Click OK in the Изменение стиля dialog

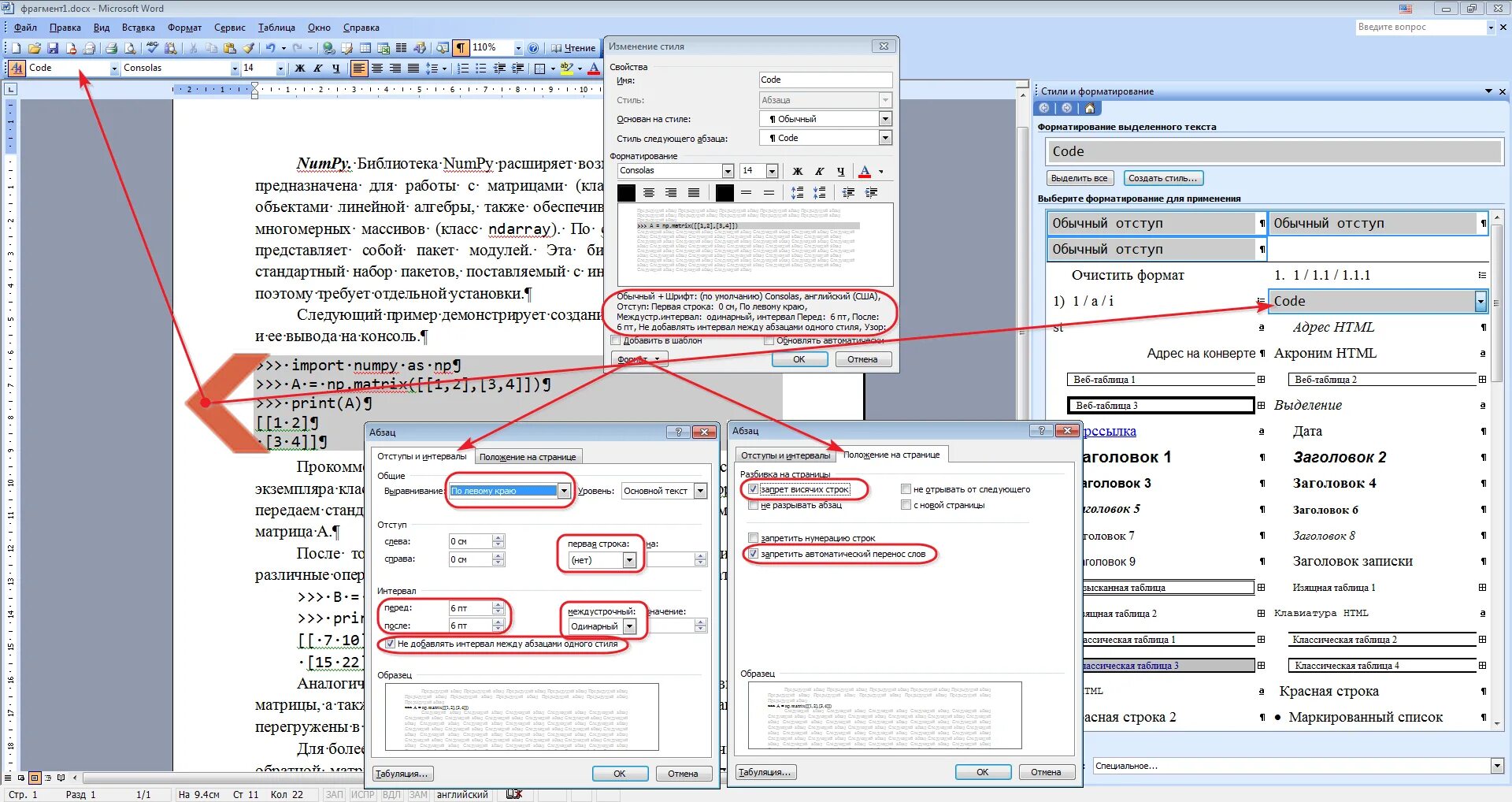click(799, 359)
